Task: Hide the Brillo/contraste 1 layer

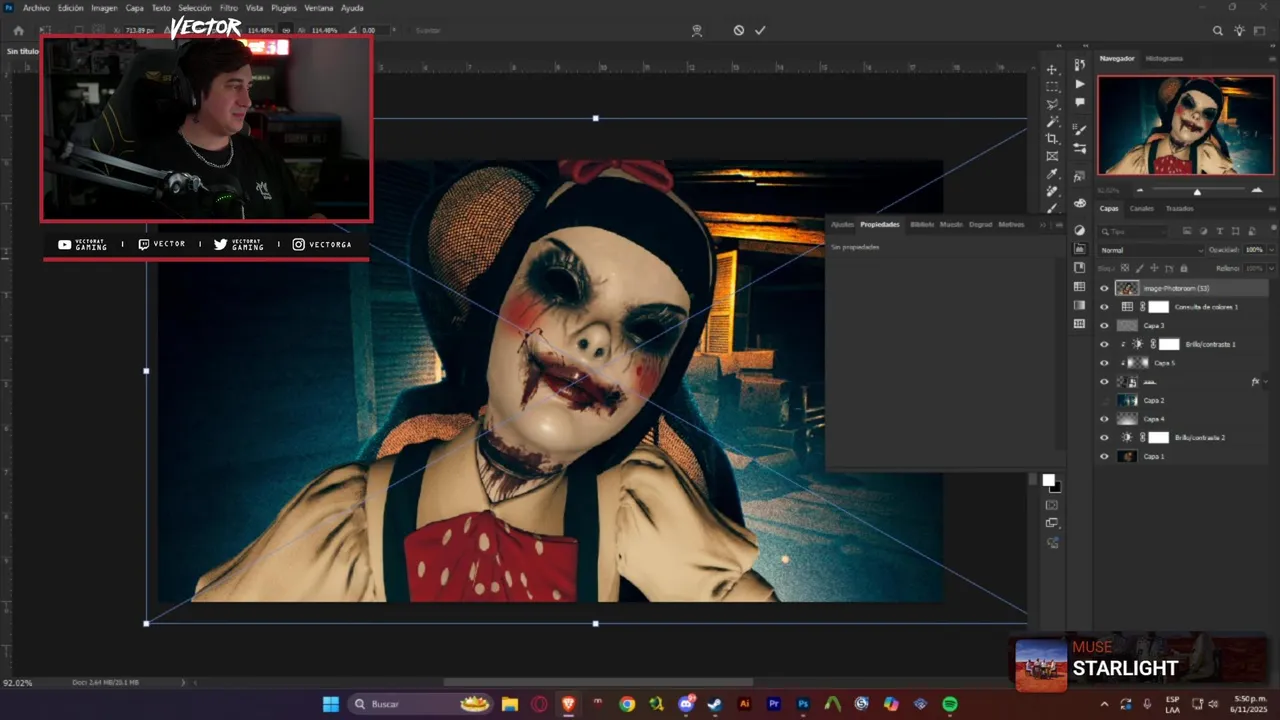Action: coord(1104,344)
